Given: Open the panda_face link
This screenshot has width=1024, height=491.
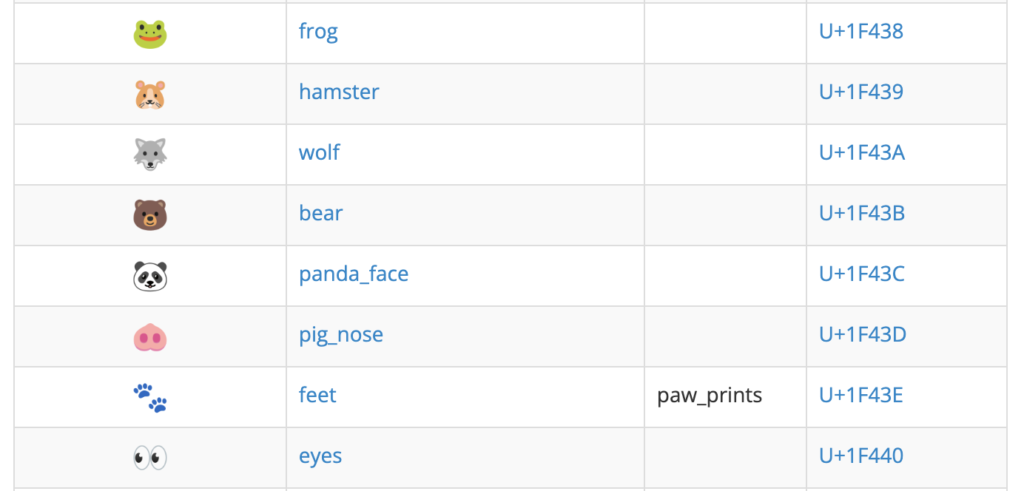Looking at the screenshot, I should point(354,274).
